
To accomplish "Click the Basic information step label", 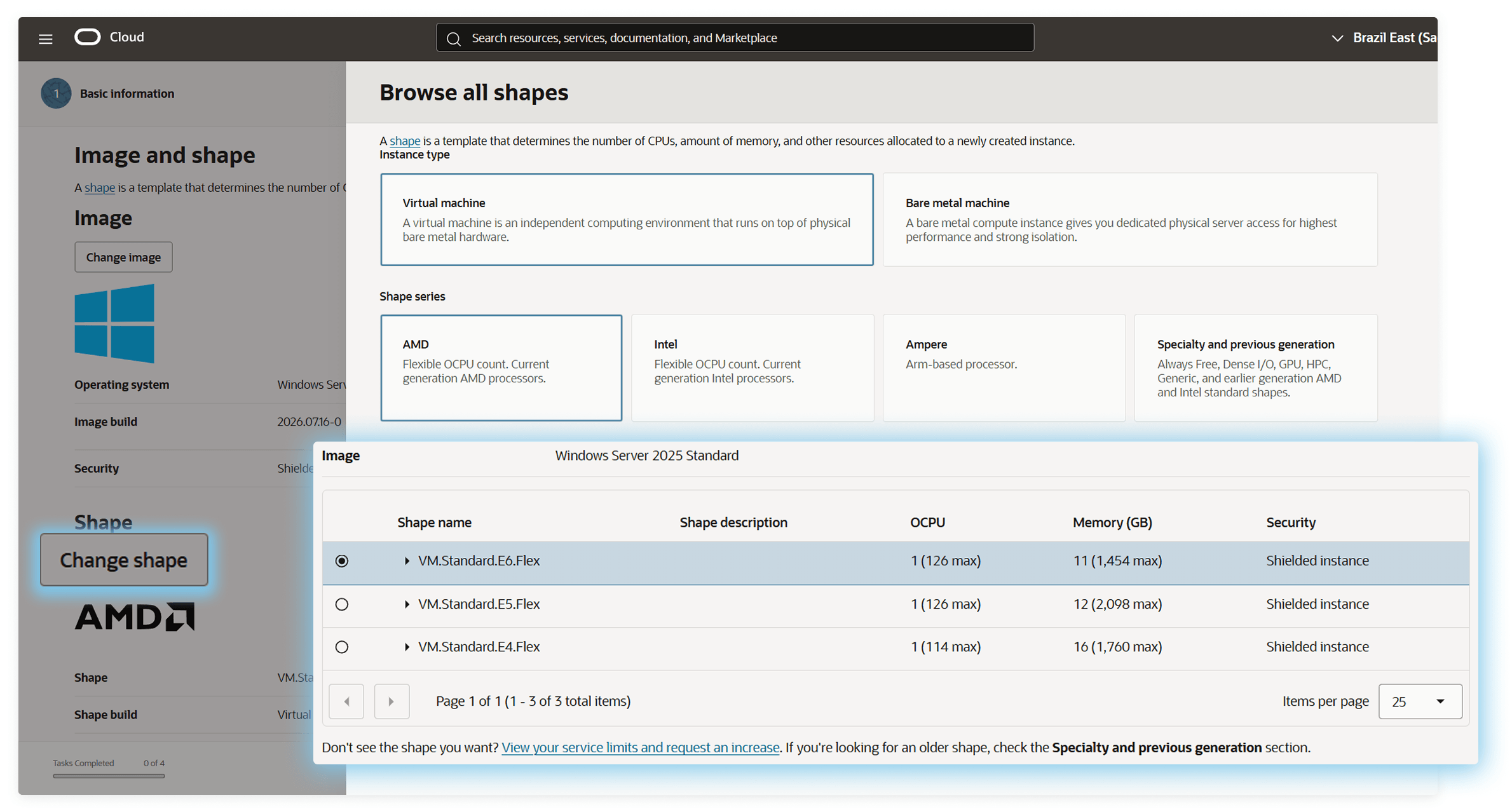I will [x=127, y=93].
